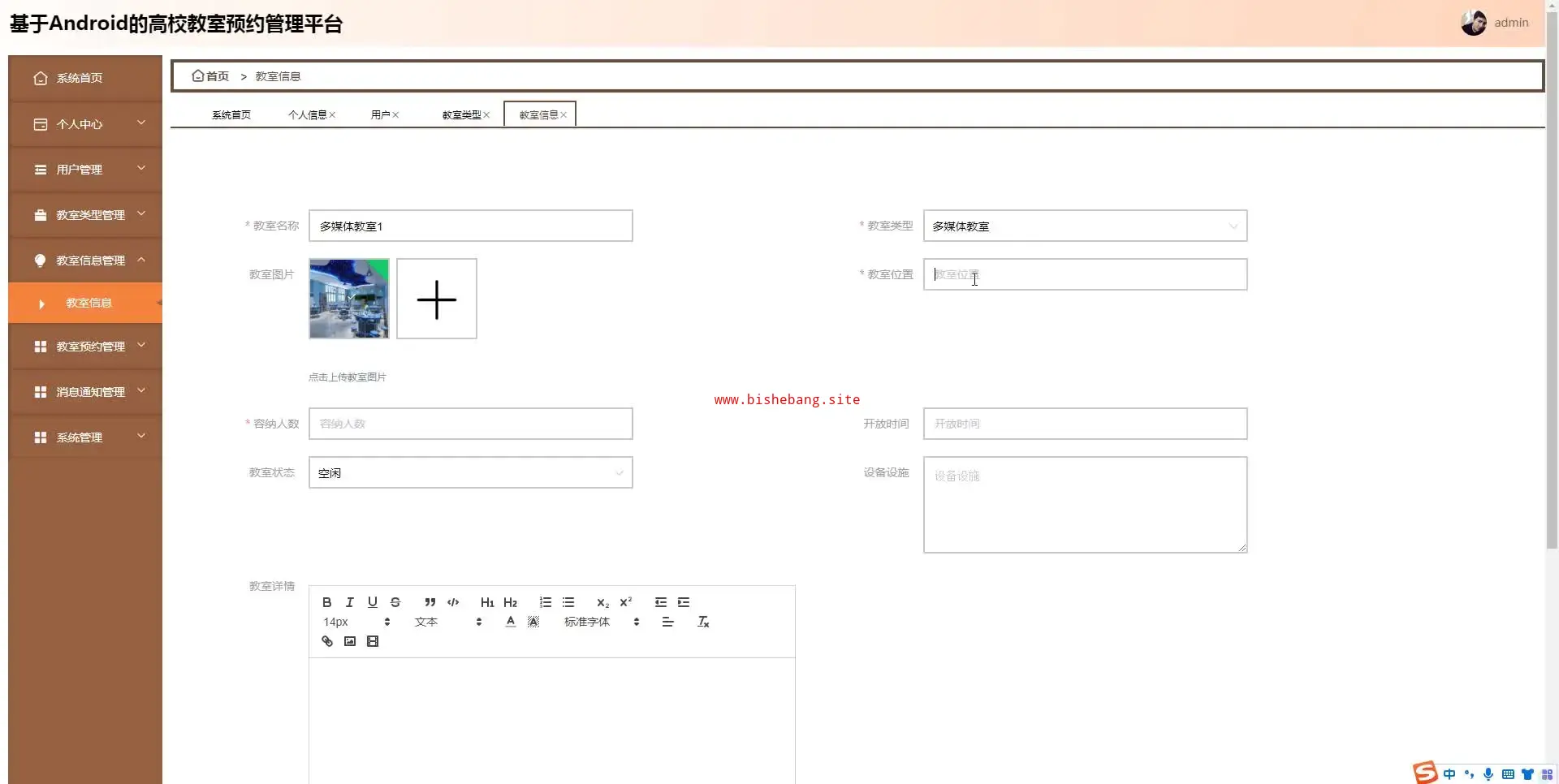The width and height of the screenshot is (1559, 784).
Task: Focus the 开放时间 input field
Action: pyautogui.click(x=1085, y=424)
